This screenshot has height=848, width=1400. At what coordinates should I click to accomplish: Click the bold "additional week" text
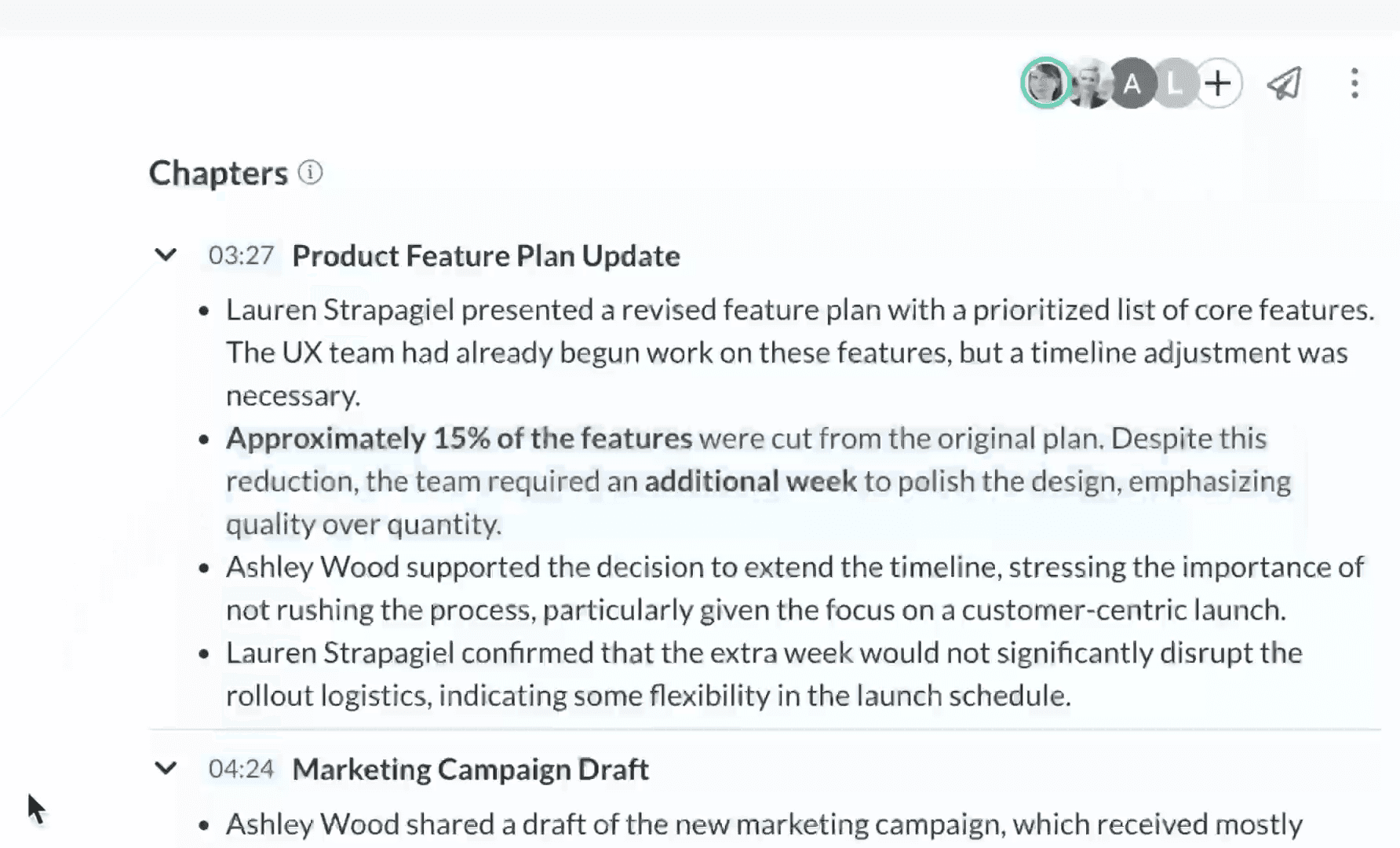[750, 481]
